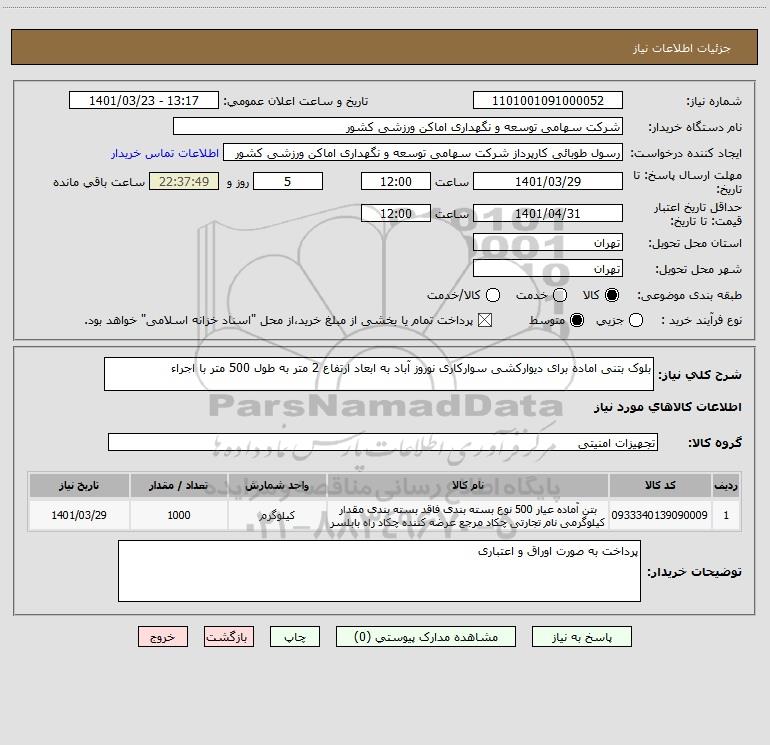Viewport: 770px width, 745px height.
Task: Click the goods group تجهیزات امنیتی field
Action: point(383,442)
